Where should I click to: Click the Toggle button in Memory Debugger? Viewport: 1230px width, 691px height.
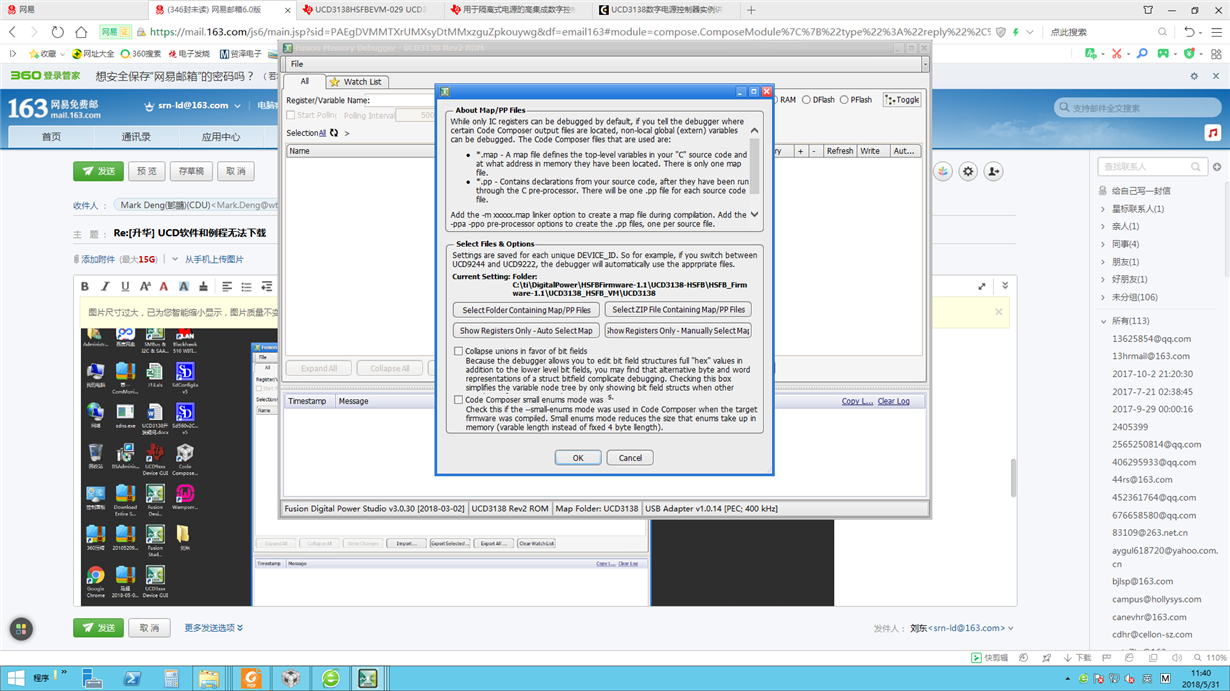click(902, 100)
